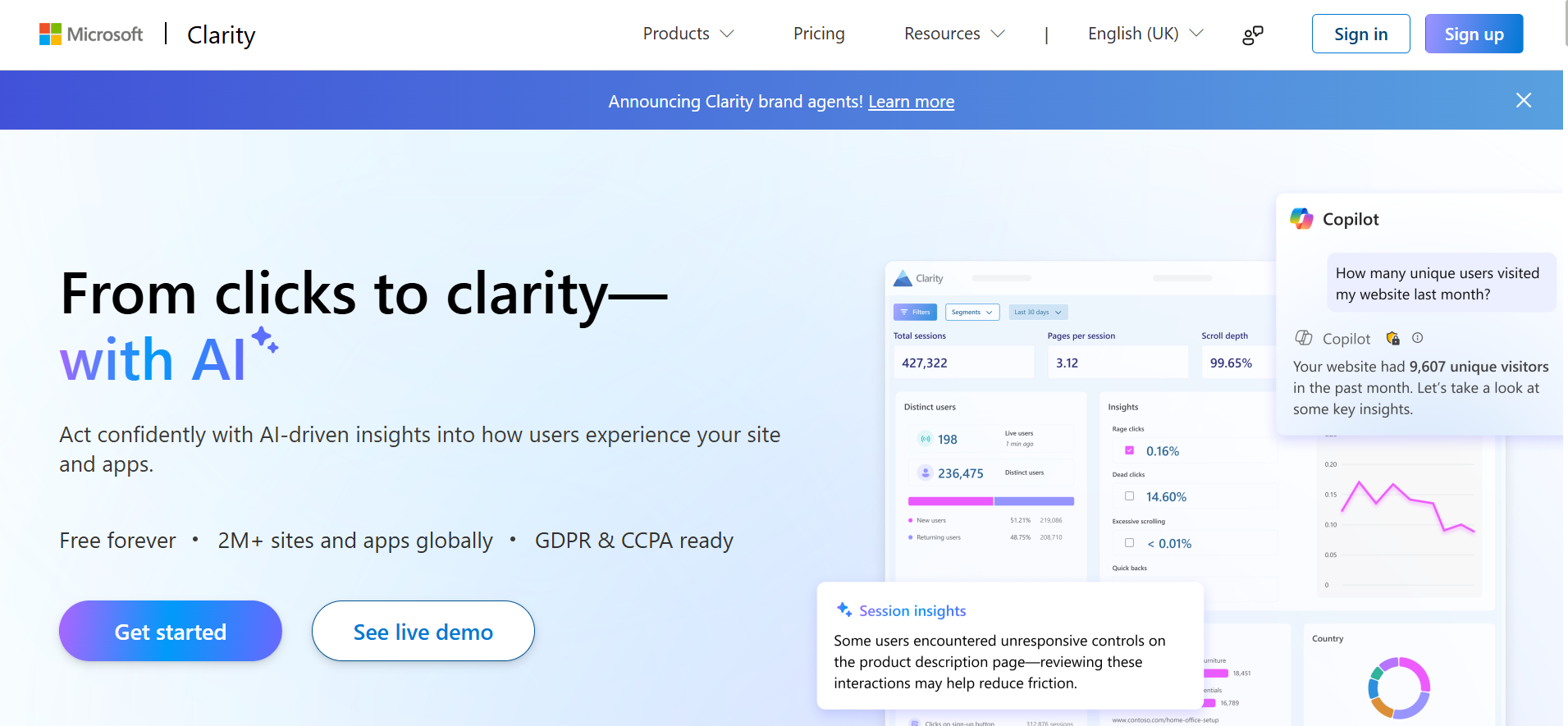1568x726 pixels.
Task: Click the Pages per session value 3.12
Action: 1067,363
